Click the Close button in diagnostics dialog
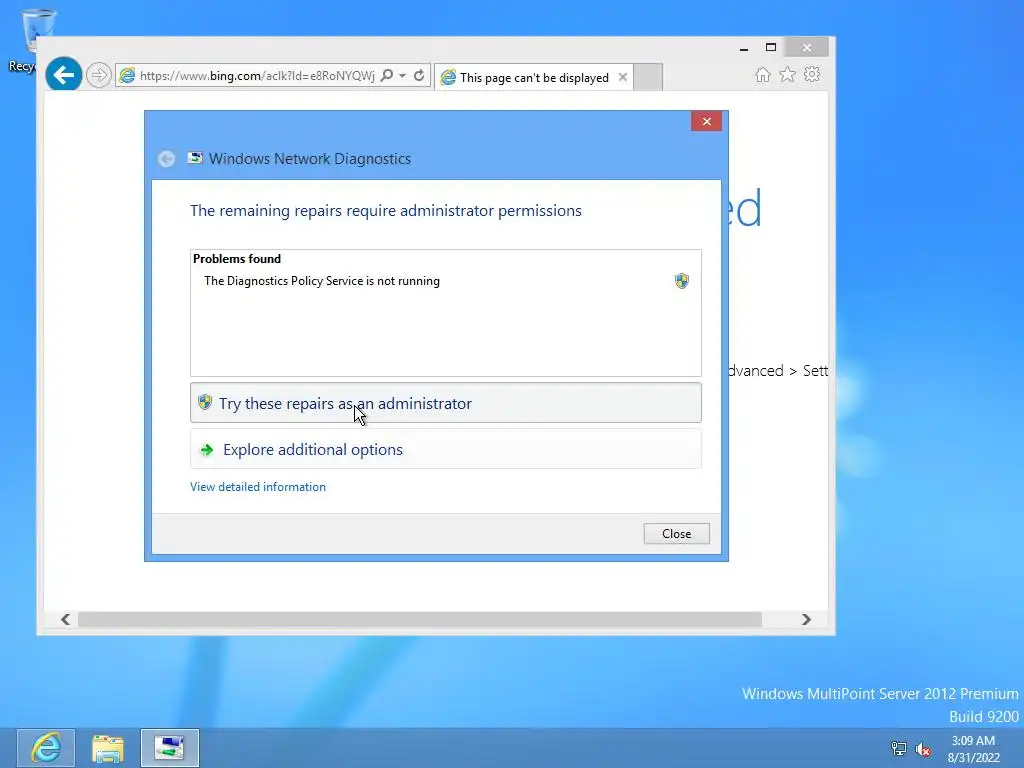1024x768 pixels. click(x=676, y=534)
